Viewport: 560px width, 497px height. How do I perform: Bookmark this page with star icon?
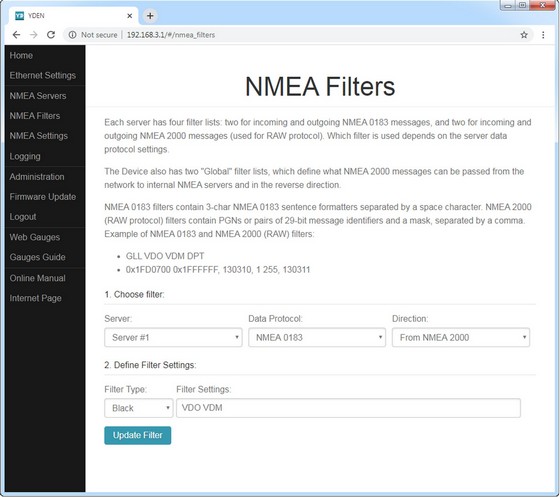point(524,35)
